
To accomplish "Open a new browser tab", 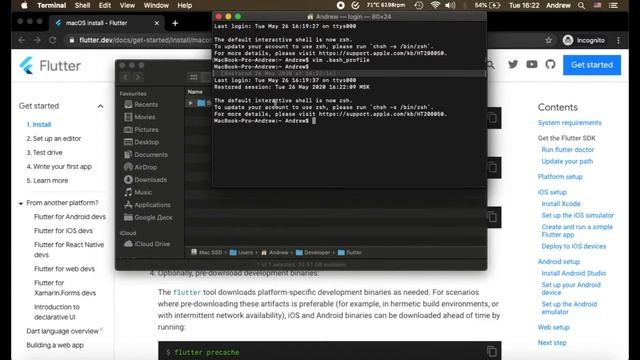I will click(175, 23).
